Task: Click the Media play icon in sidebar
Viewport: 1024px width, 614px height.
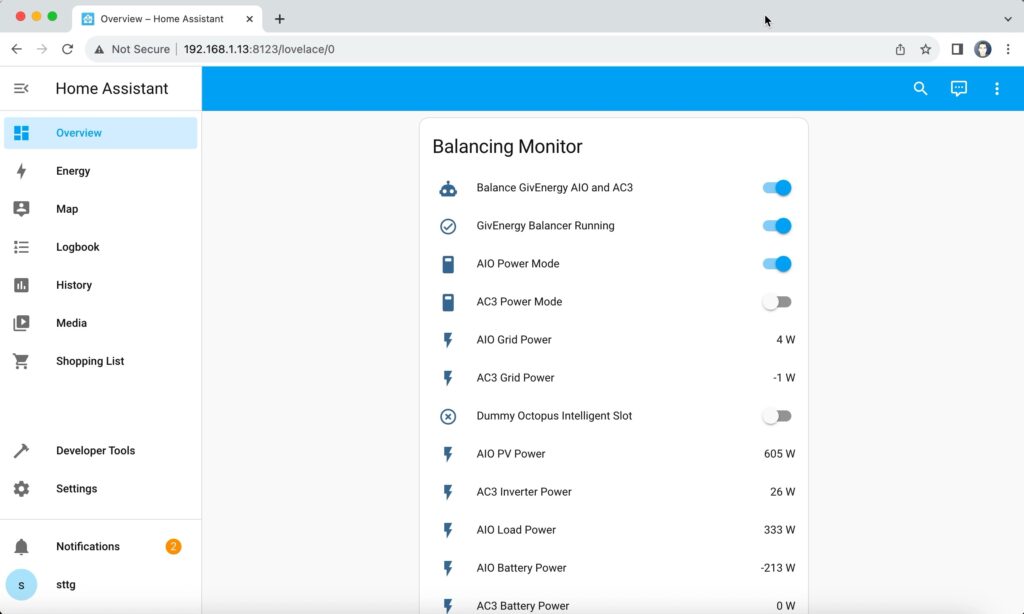Action: coord(21,323)
